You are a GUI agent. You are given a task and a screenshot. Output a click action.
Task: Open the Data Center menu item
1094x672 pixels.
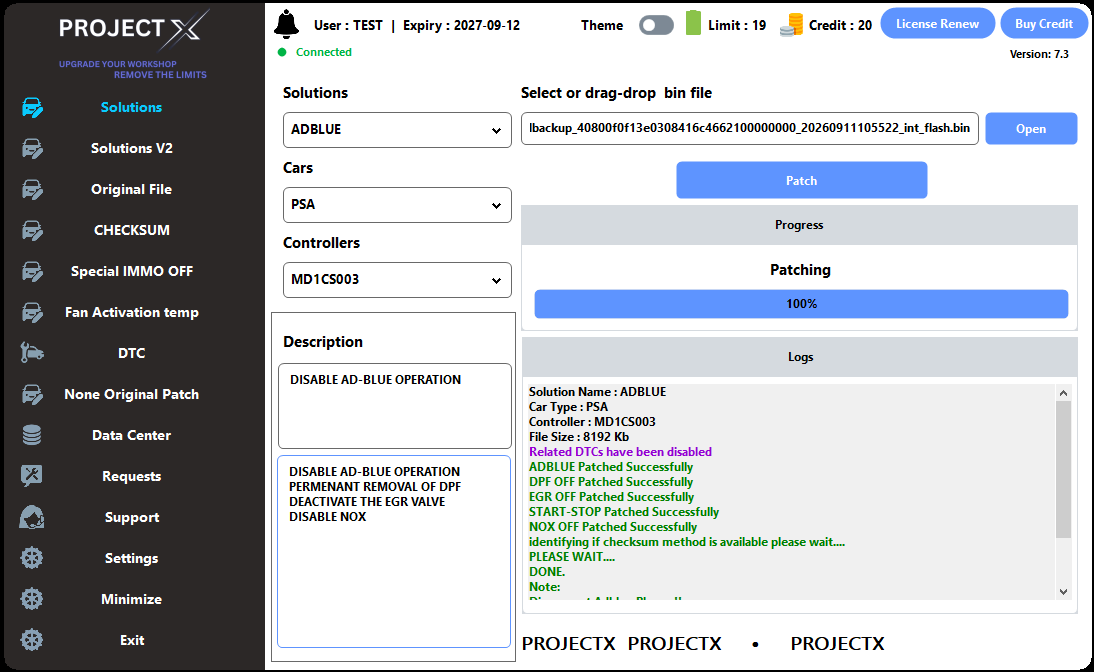click(x=131, y=435)
